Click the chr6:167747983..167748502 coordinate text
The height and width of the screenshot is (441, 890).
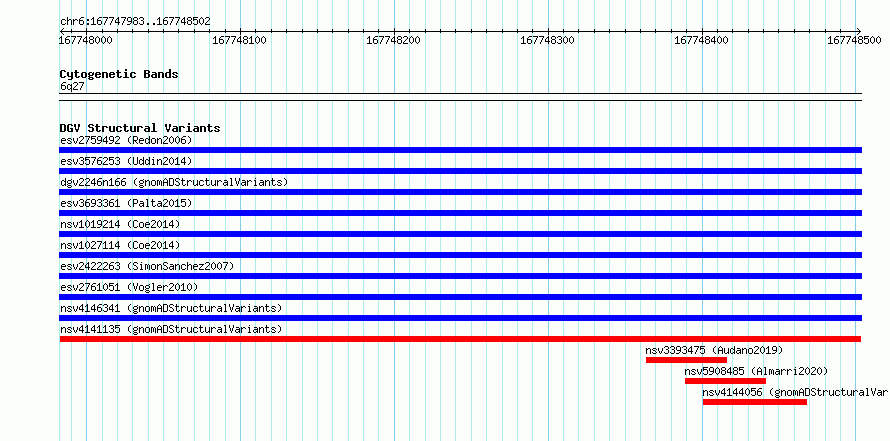point(135,22)
